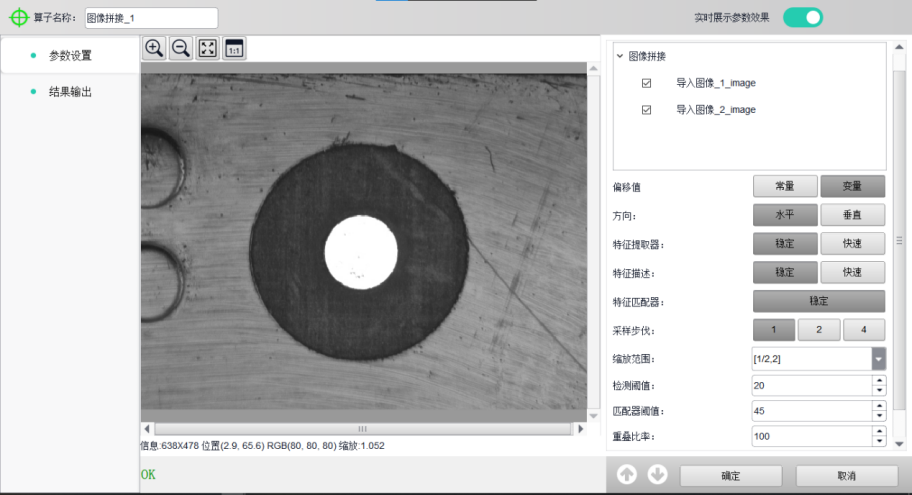Click the 1:1 actual size icon
The image size is (912, 495).
coord(234,48)
